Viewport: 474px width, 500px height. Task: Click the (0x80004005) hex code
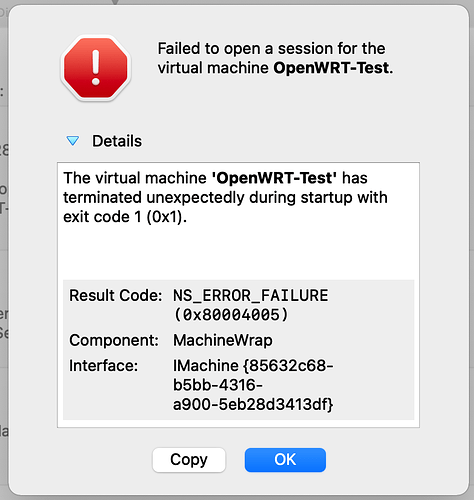coord(231,315)
